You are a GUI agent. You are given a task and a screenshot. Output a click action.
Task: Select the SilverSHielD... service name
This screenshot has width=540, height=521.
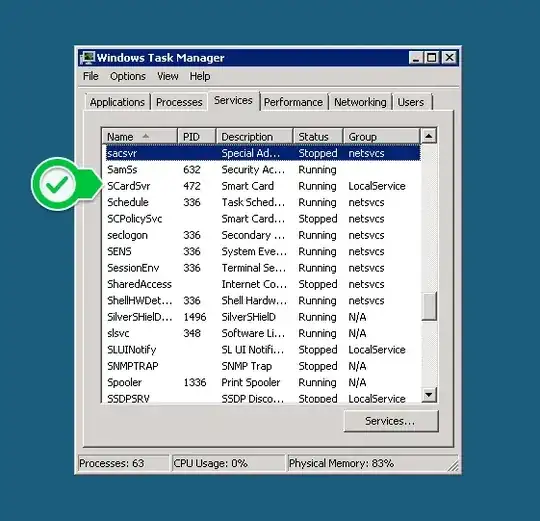tap(139, 317)
